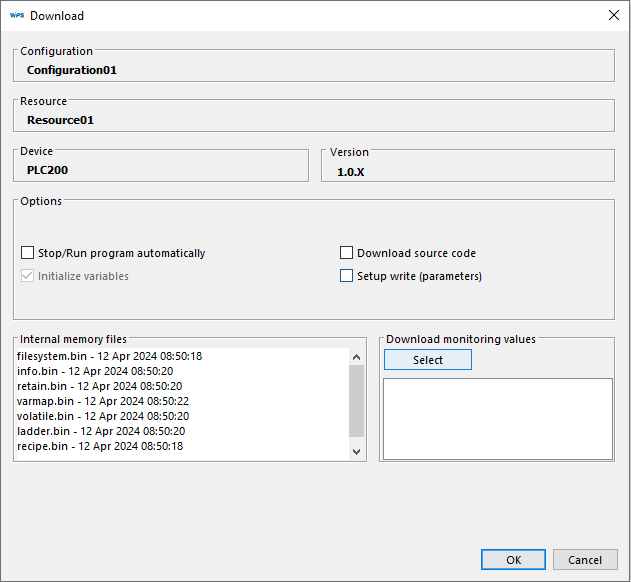Select recipe.bin in memory files

[x=100, y=446]
